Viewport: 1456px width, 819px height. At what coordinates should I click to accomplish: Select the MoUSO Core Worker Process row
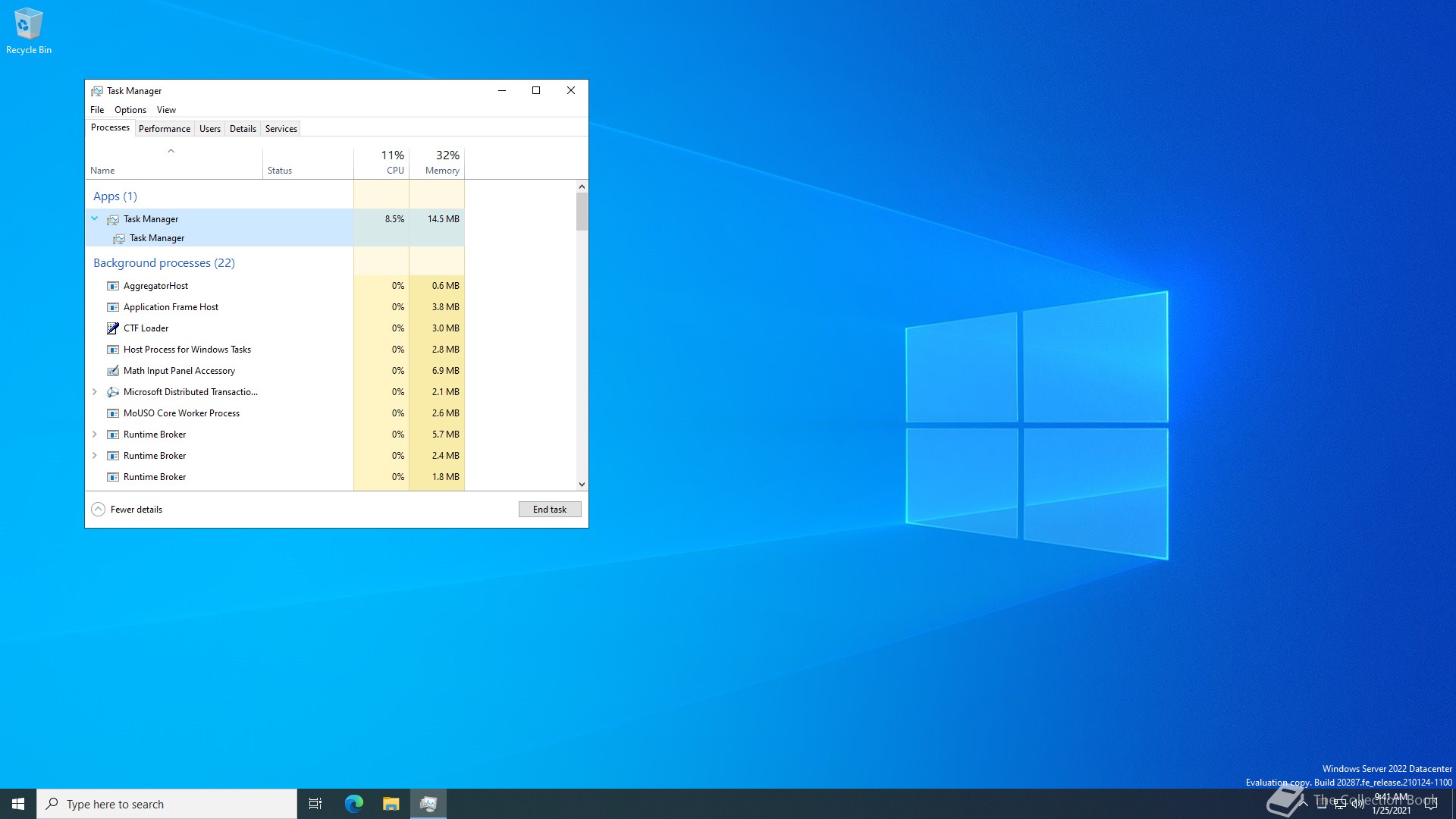(275, 413)
